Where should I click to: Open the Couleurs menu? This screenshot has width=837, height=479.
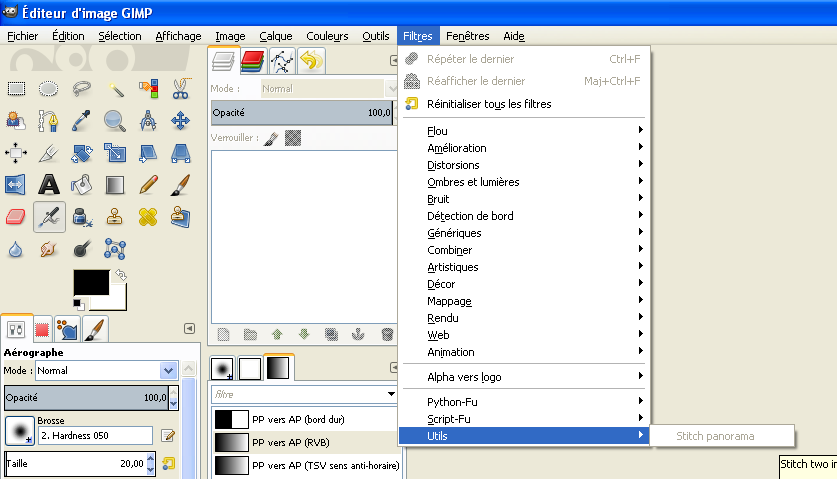(327, 36)
